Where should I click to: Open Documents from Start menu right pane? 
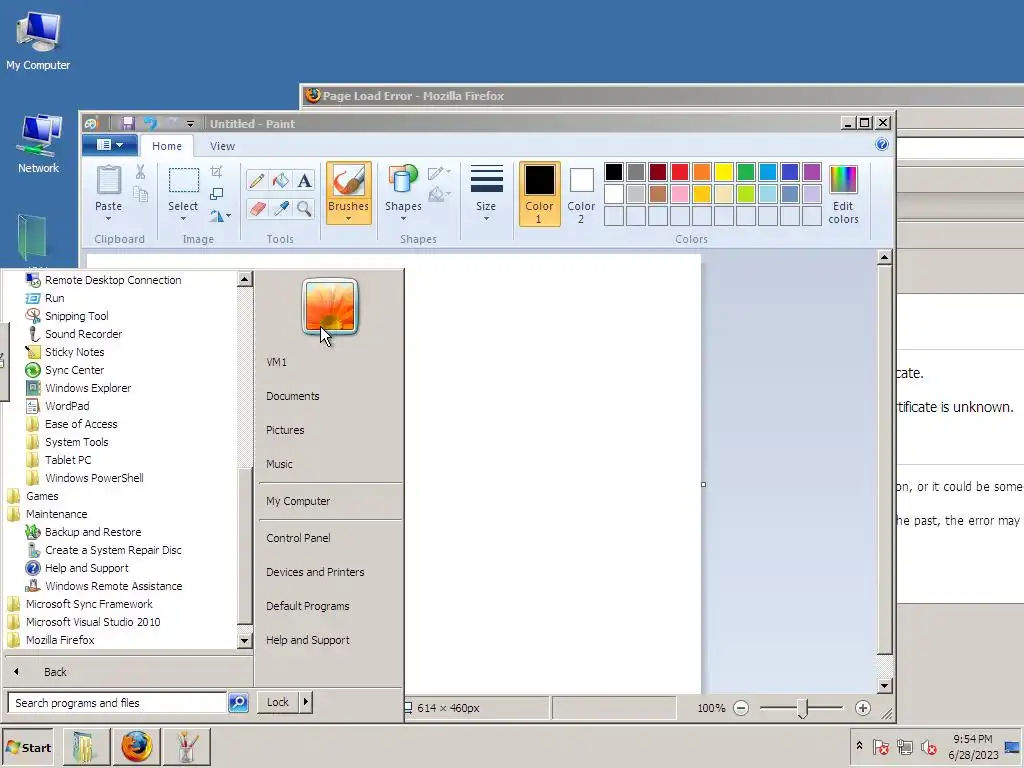coord(293,396)
